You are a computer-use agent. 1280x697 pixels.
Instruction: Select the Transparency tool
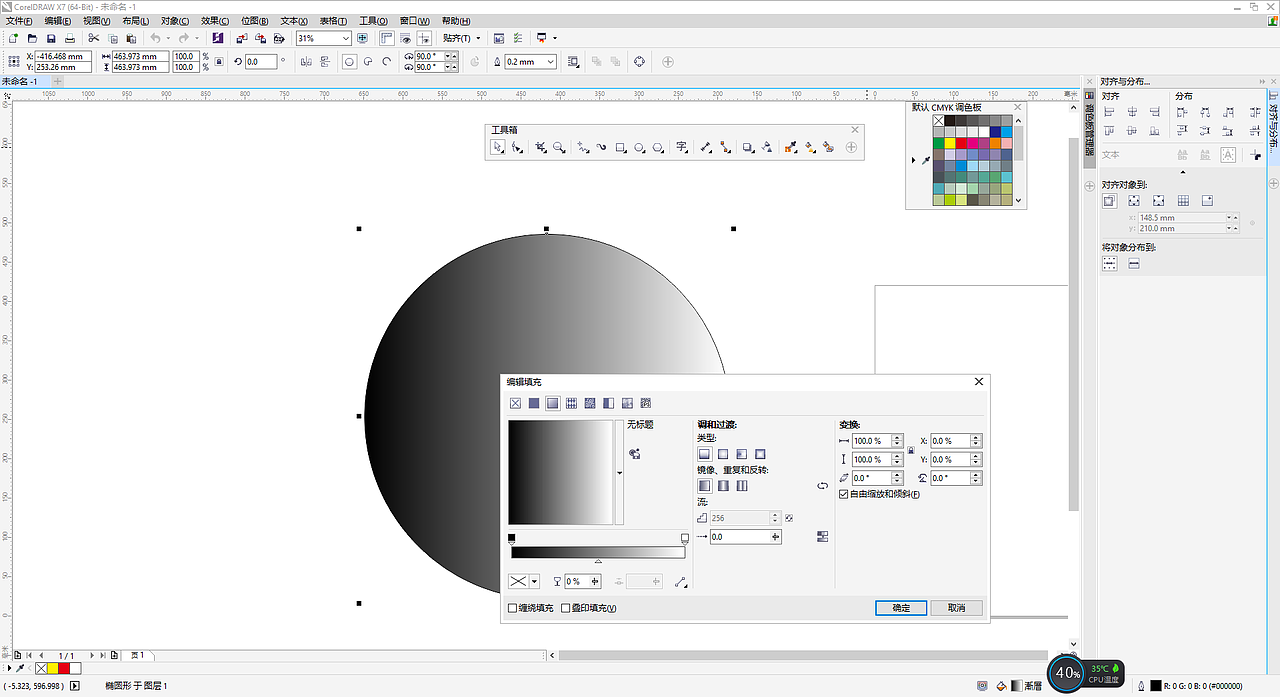(x=767, y=147)
